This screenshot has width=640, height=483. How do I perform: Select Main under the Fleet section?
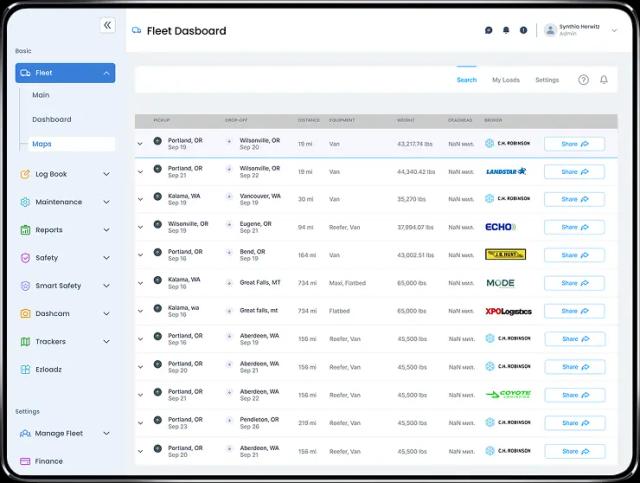pos(41,95)
